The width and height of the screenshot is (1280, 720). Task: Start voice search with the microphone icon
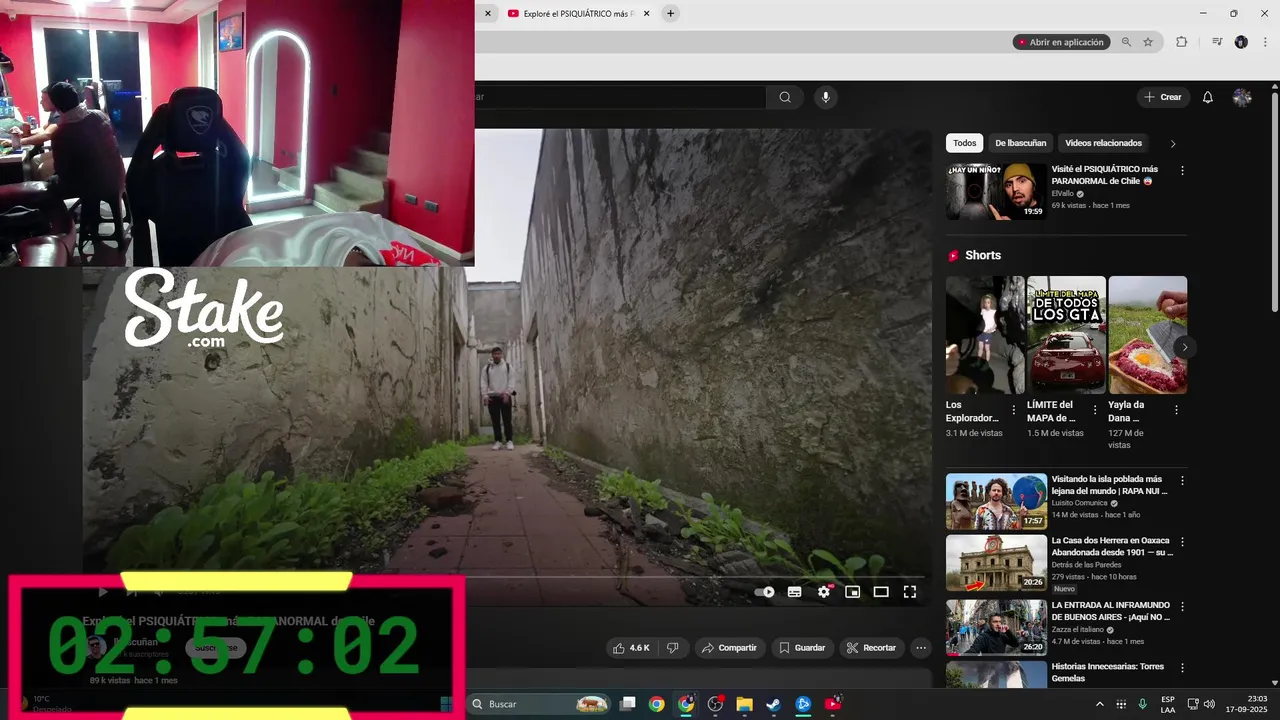tap(825, 97)
